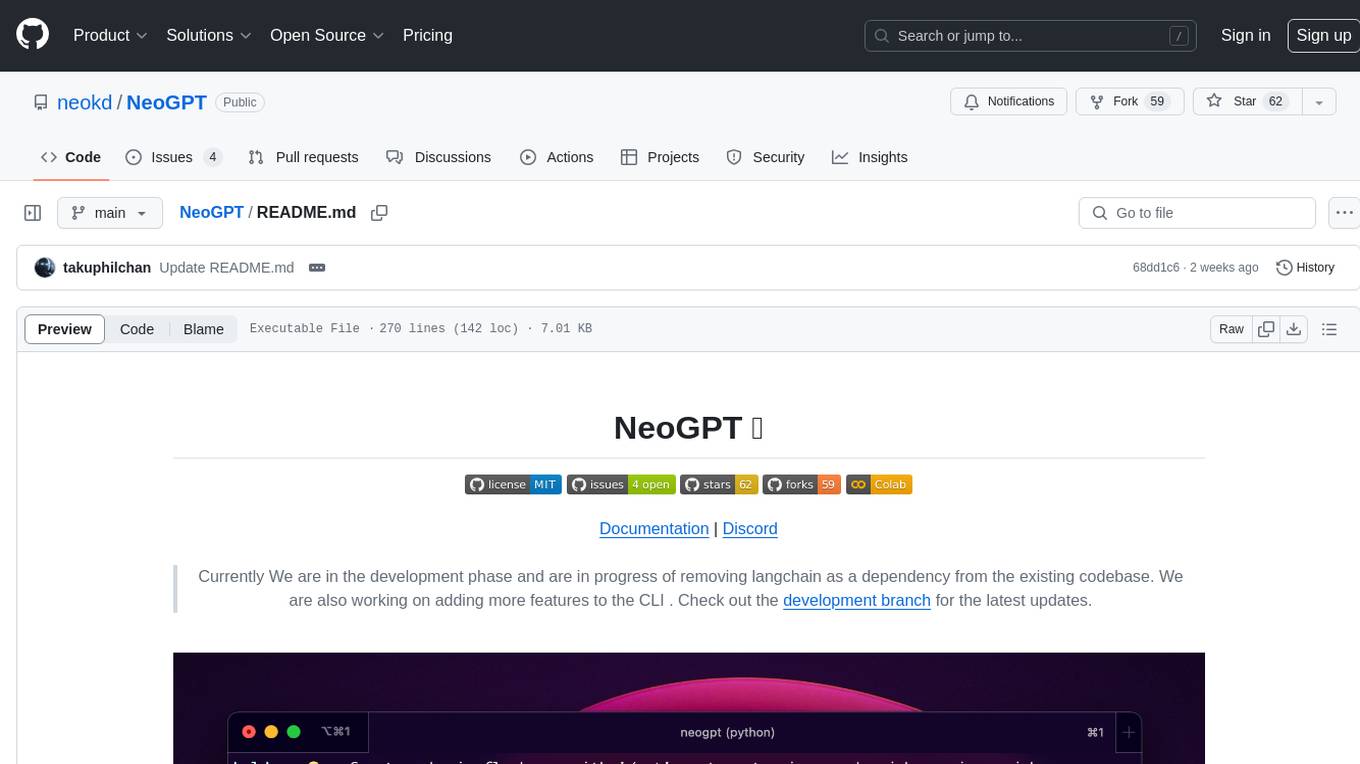The image size is (1360, 764).
Task: Click the stars 62 badge
Action: coord(719,485)
